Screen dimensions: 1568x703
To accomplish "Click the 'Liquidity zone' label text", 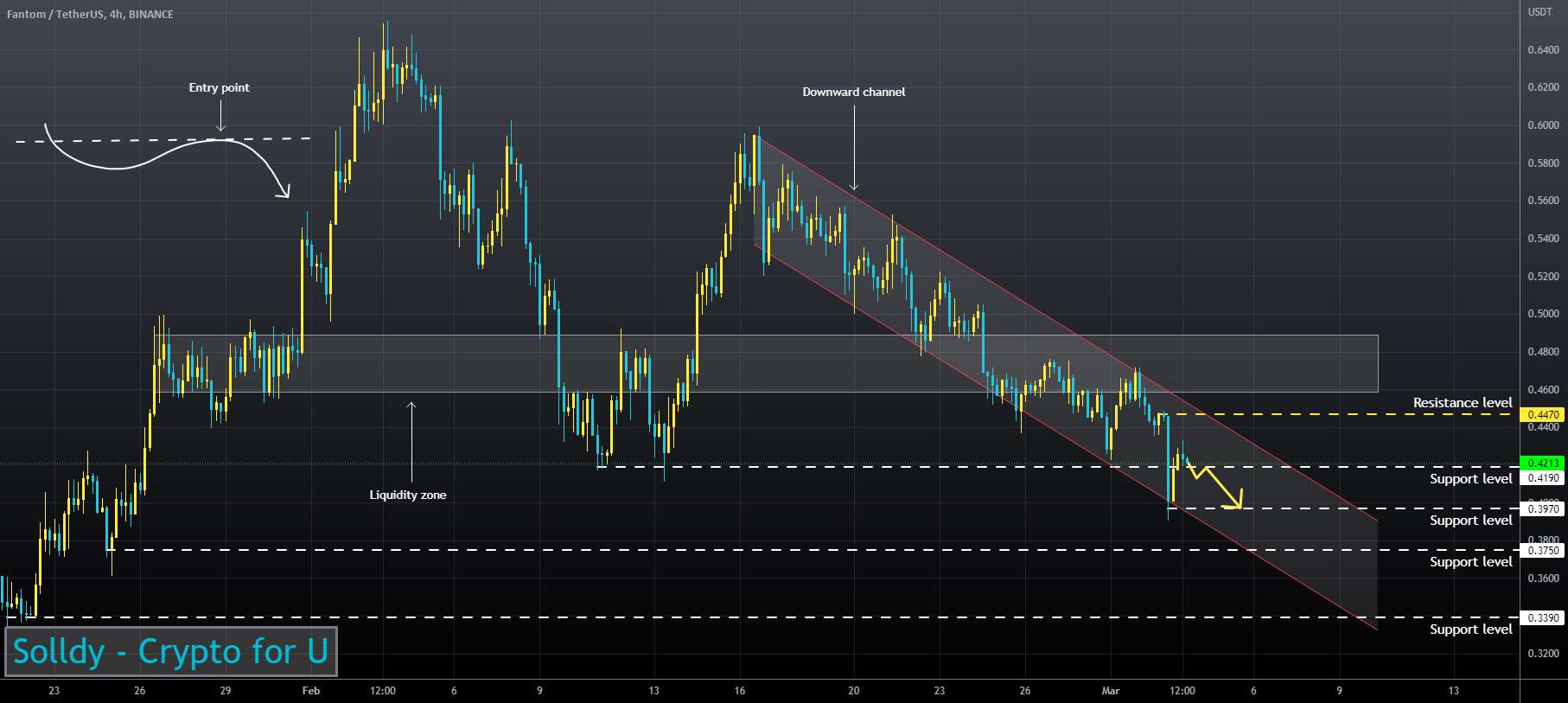I will (x=408, y=495).
